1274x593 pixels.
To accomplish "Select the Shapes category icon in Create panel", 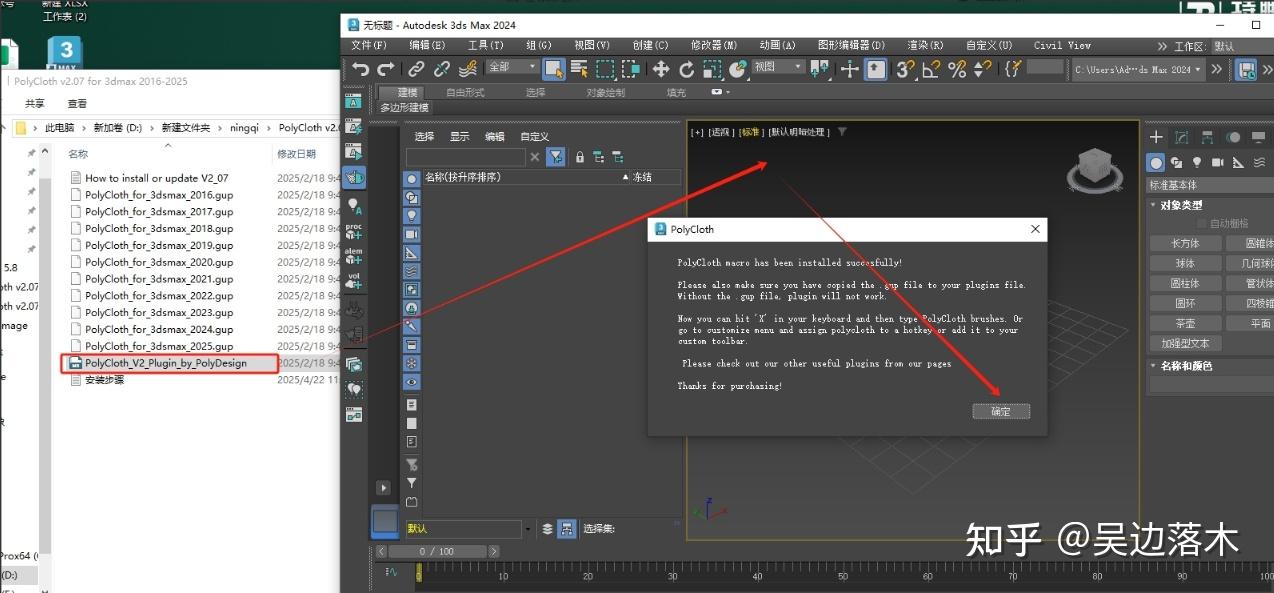I will pyautogui.click(x=1177, y=163).
